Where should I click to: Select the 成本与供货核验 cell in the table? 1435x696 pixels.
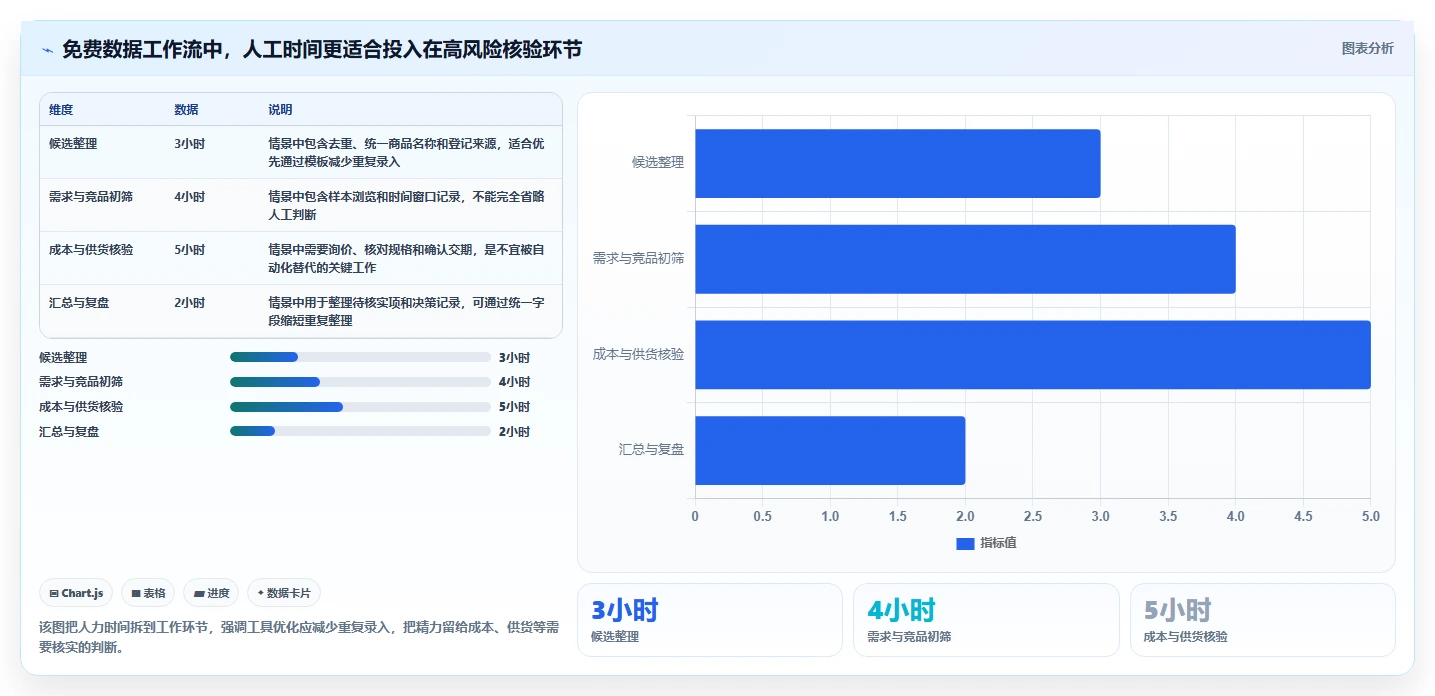91,250
